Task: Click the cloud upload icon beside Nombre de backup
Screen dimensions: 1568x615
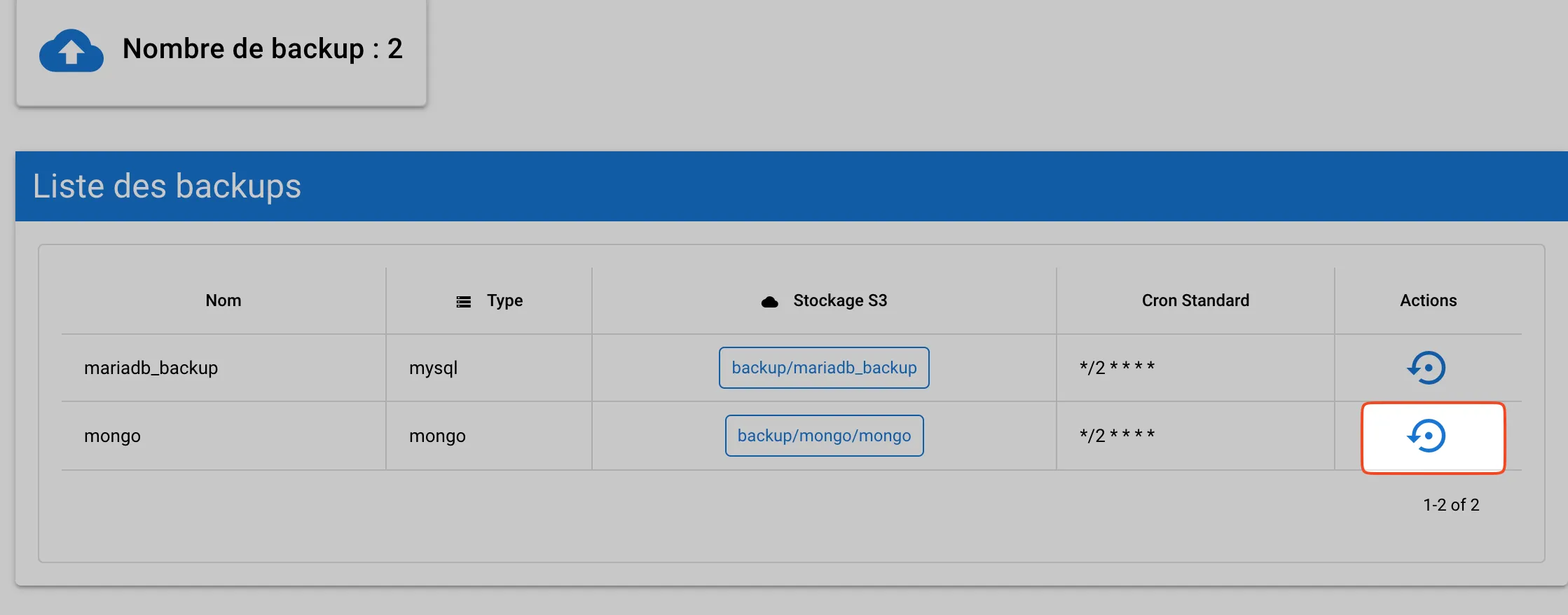Action: [x=71, y=50]
